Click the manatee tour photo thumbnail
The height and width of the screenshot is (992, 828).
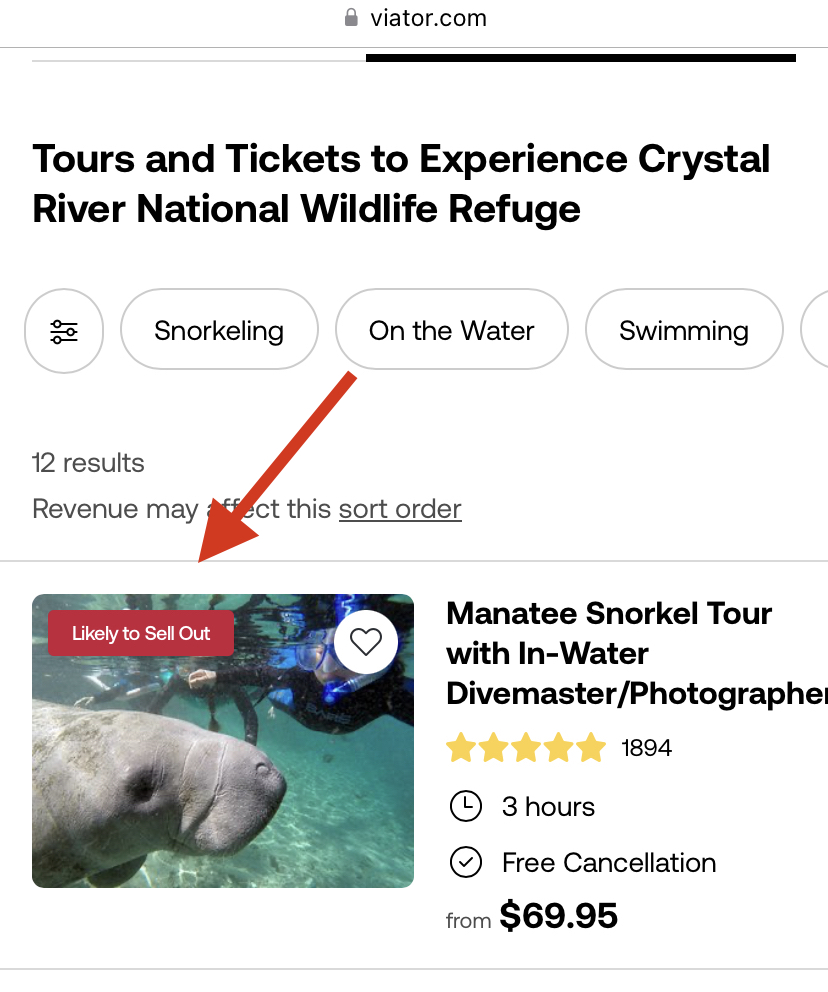[223, 740]
